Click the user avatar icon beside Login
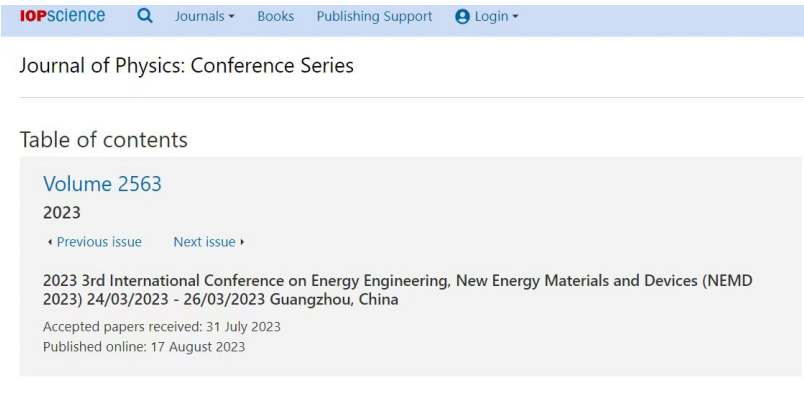Screen dimensions: 804x395 (x=463, y=17)
